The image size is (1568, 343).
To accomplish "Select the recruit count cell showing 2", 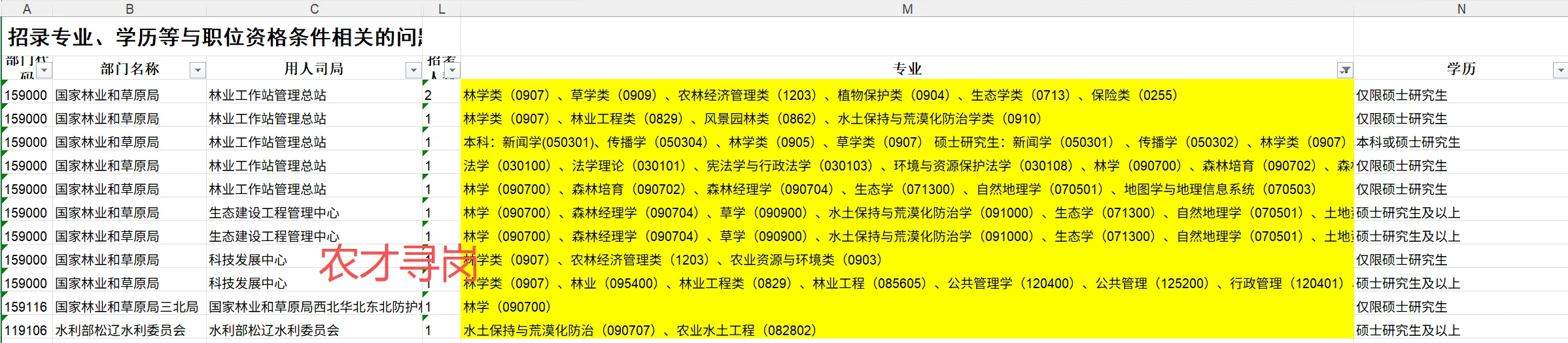I will [442, 95].
